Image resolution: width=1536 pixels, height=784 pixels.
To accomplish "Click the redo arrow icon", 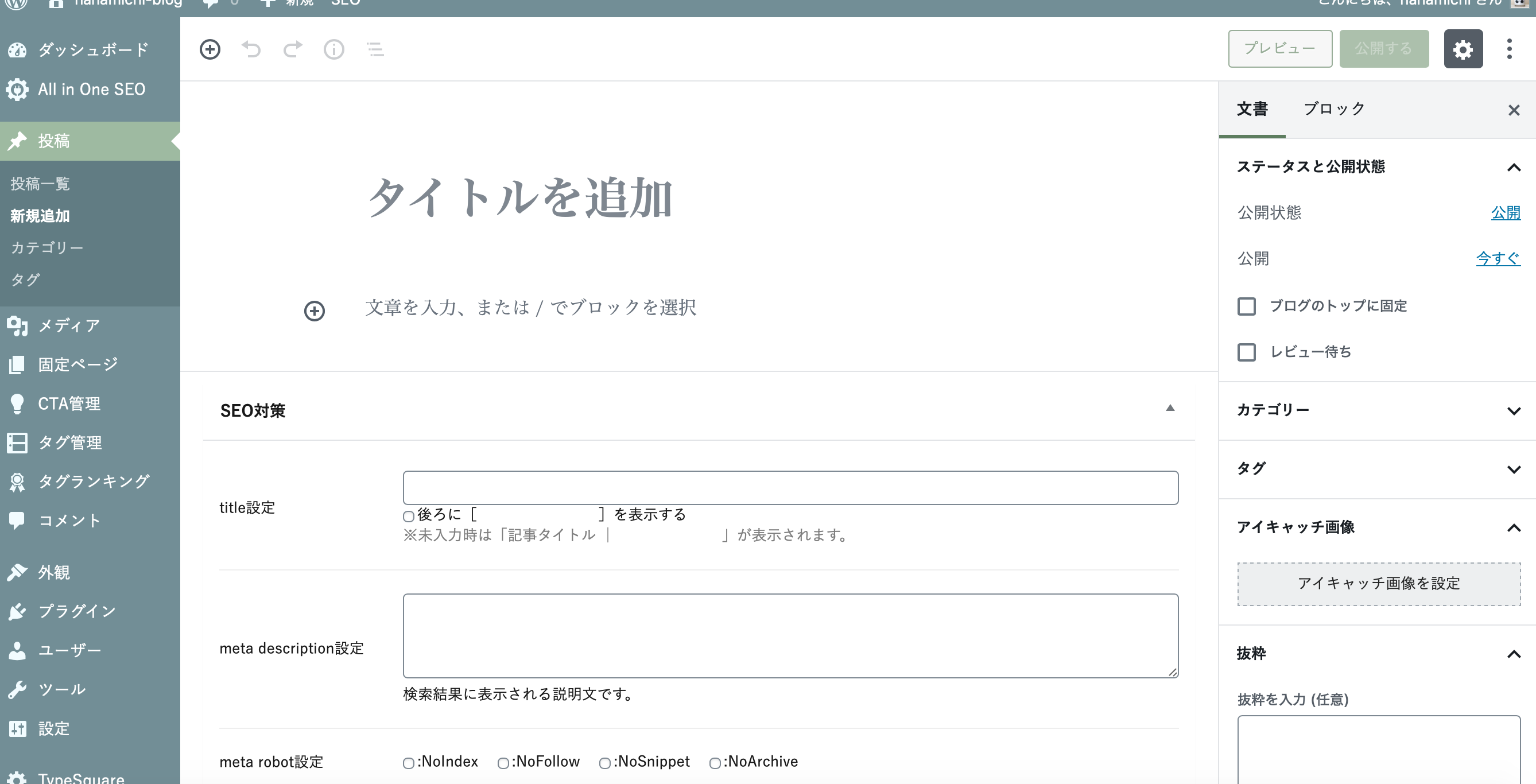I will (292, 49).
